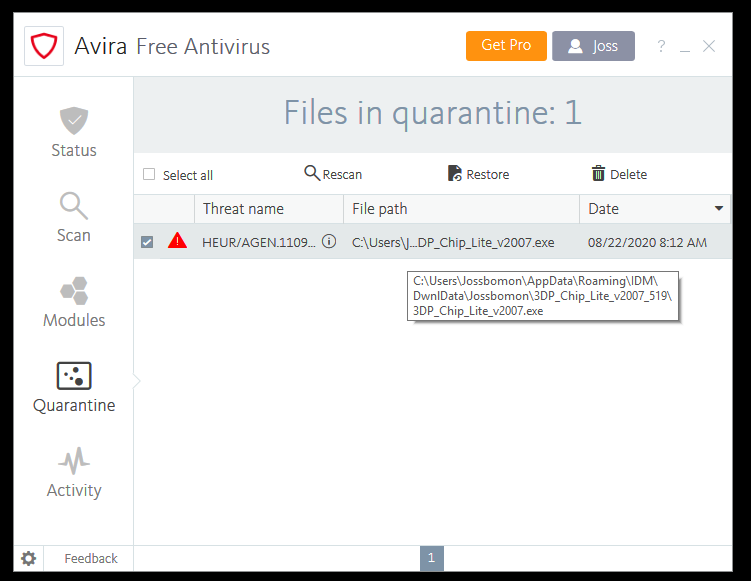Click the Select all text label
This screenshot has height=581, width=751.
pyautogui.click(x=188, y=175)
